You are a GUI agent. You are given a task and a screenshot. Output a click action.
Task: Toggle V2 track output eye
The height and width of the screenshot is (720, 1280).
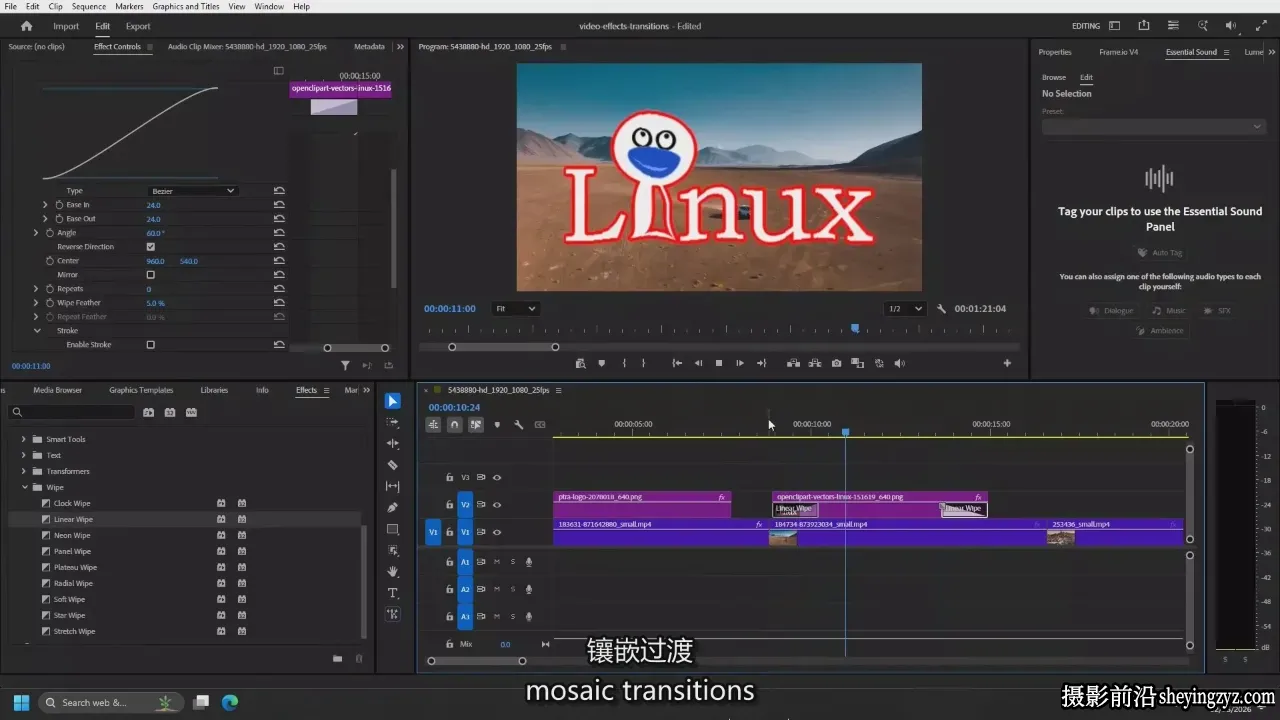pyautogui.click(x=496, y=505)
